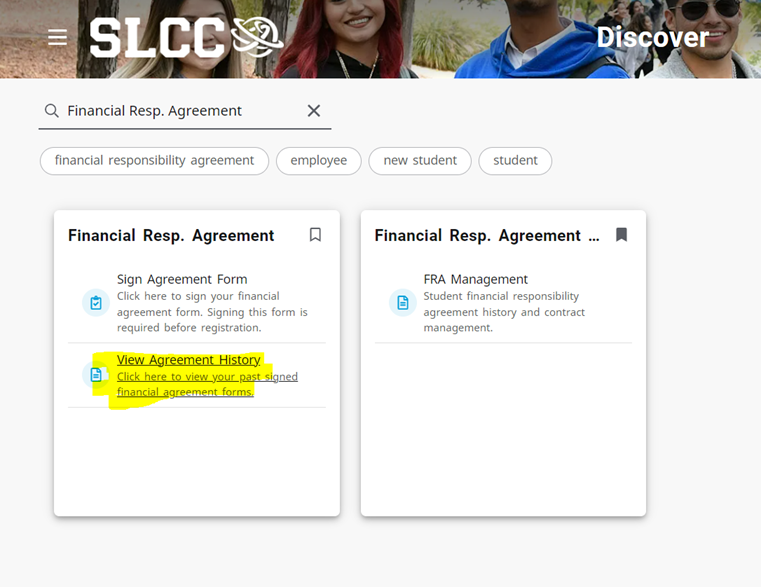Click the search field containing Financial Resp. Agreement

click(180, 111)
